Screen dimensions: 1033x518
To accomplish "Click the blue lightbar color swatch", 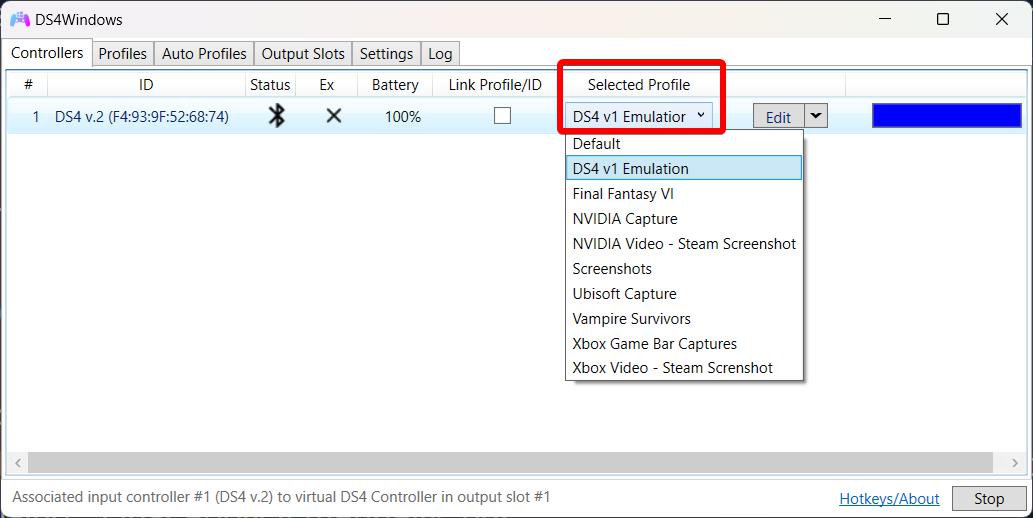I will click(x=947, y=115).
